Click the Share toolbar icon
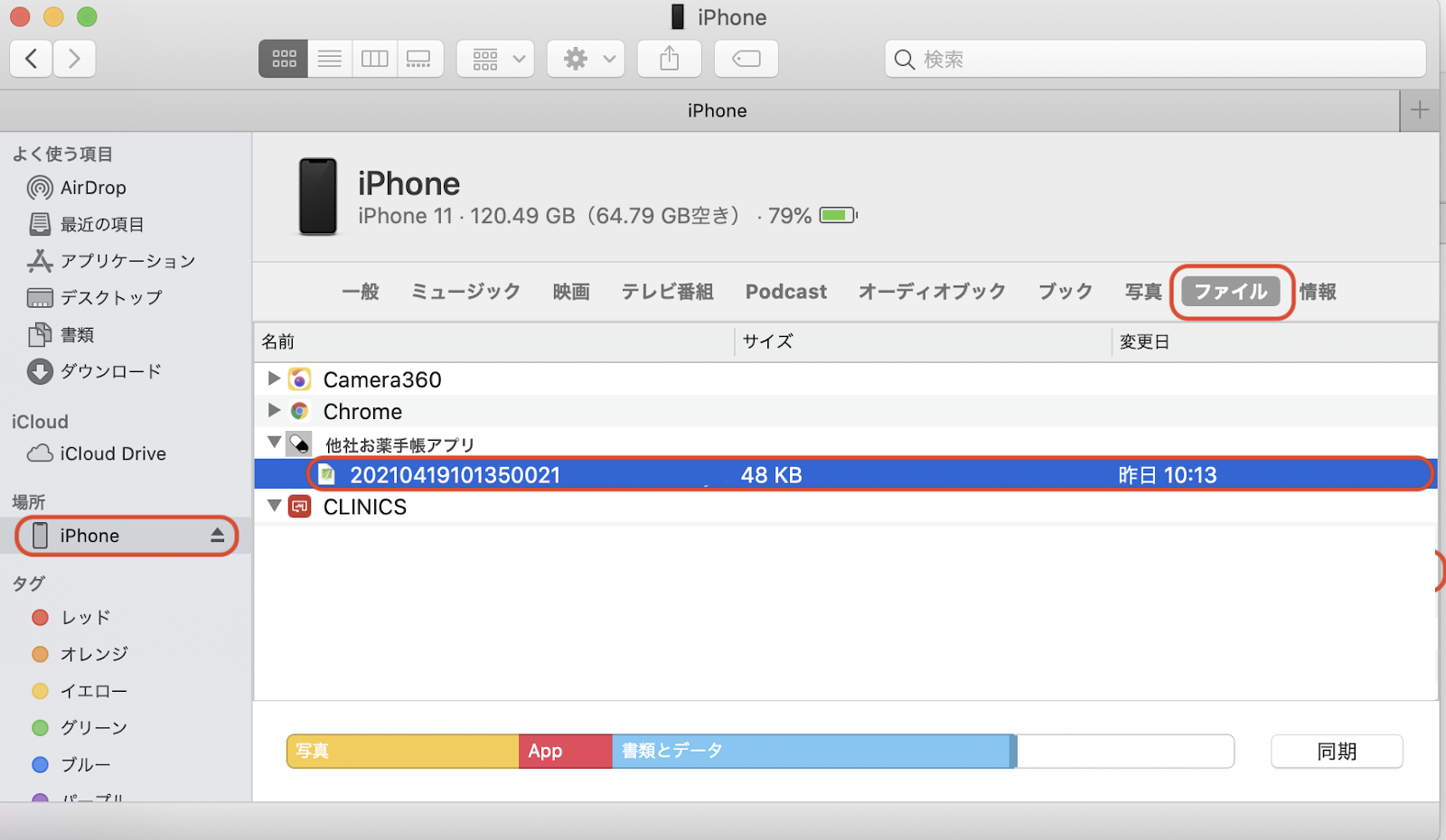The height and width of the screenshot is (840, 1446). pyautogui.click(x=669, y=59)
